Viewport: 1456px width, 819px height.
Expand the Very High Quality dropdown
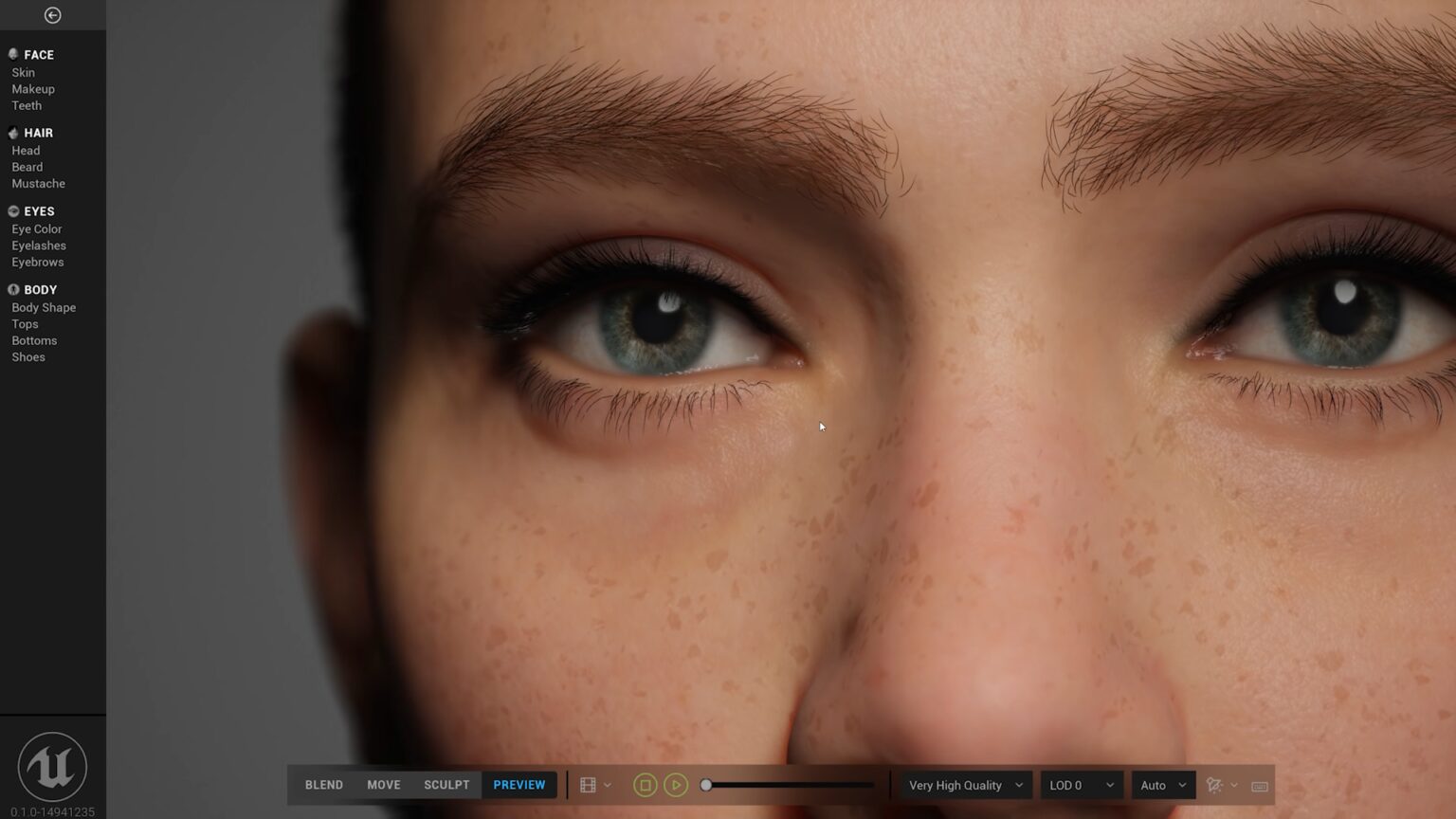[x=966, y=785]
